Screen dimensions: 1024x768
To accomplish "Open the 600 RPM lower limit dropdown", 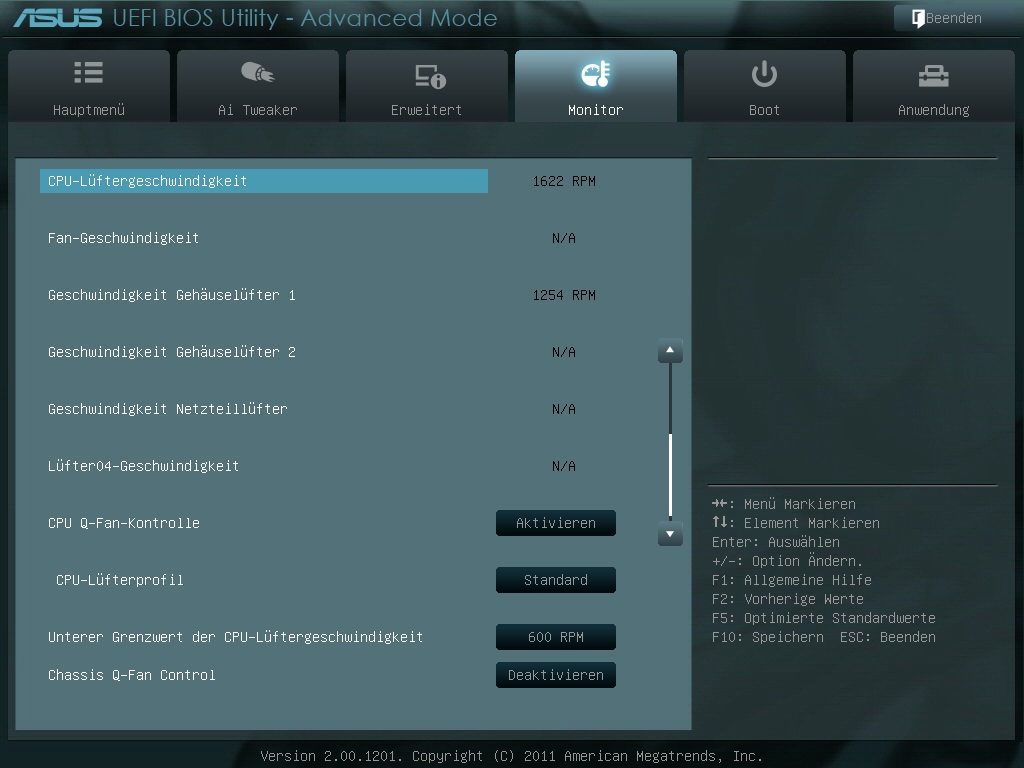I will (x=556, y=637).
